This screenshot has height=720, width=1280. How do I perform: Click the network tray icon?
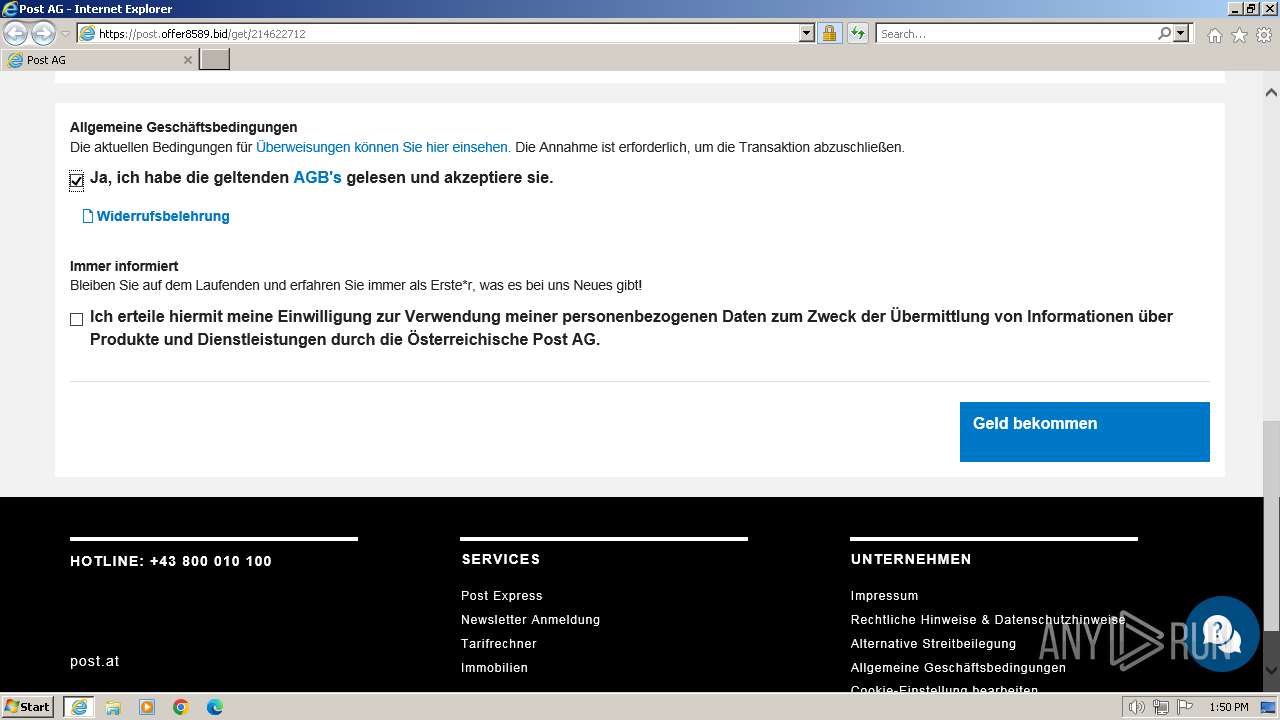click(x=1161, y=707)
